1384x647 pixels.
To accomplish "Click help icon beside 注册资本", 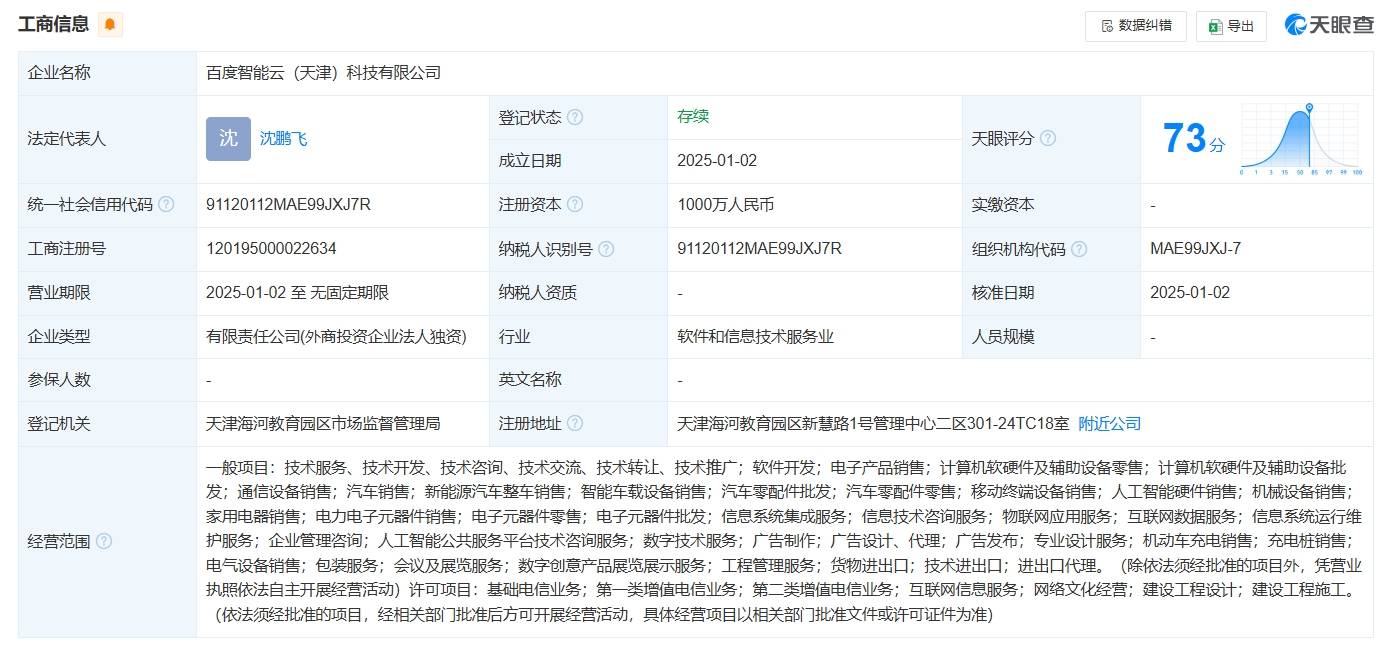I will 575,204.
